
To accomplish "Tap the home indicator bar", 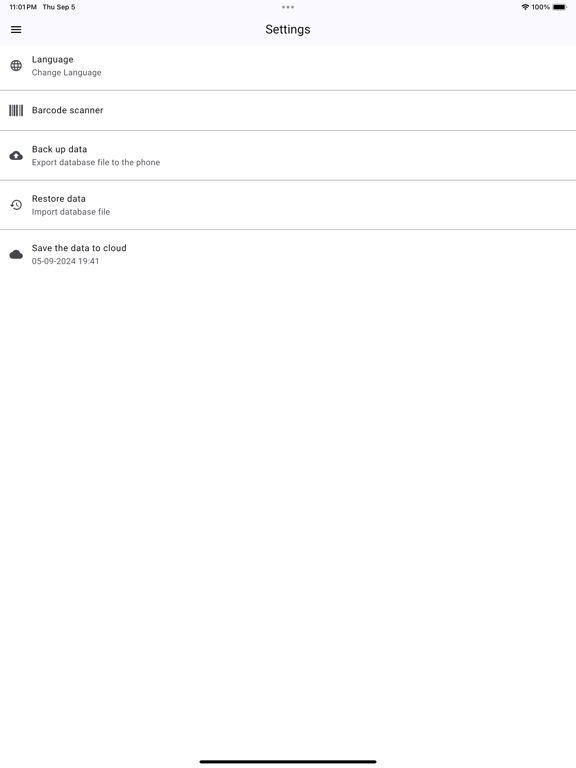I will tap(288, 762).
